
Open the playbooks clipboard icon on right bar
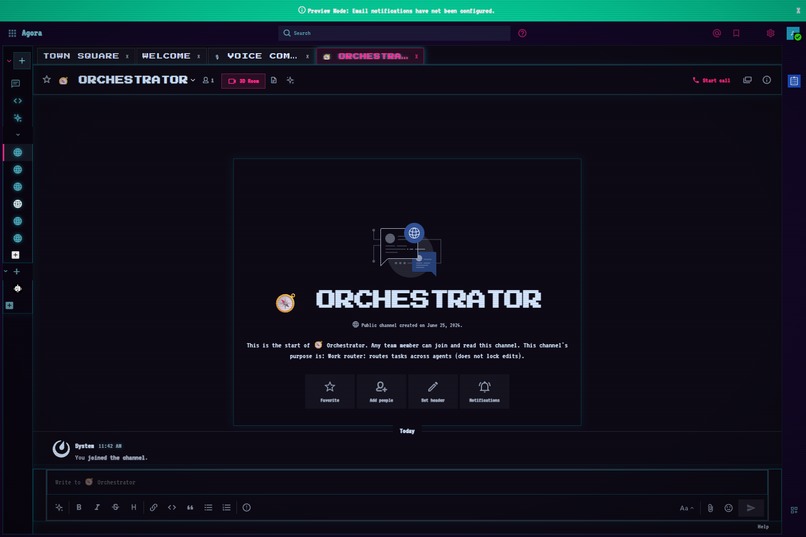pos(794,81)
